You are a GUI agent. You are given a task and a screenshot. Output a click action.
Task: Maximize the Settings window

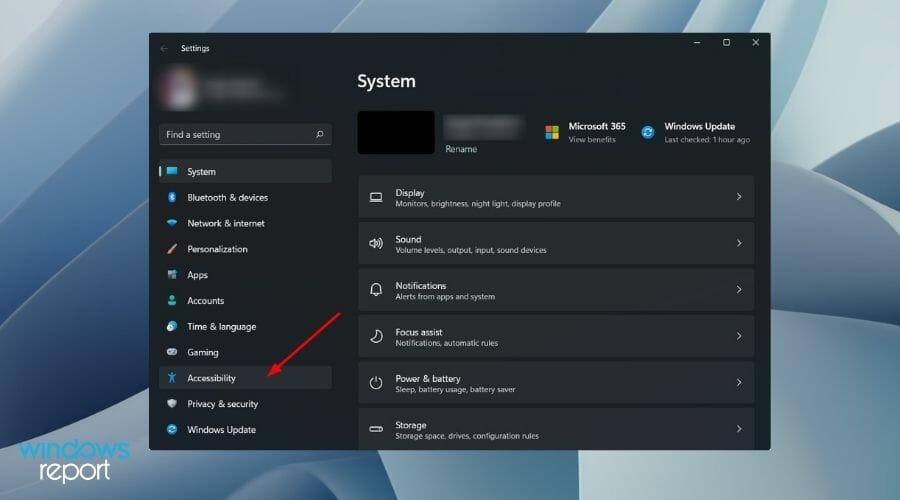pos(726,42)
